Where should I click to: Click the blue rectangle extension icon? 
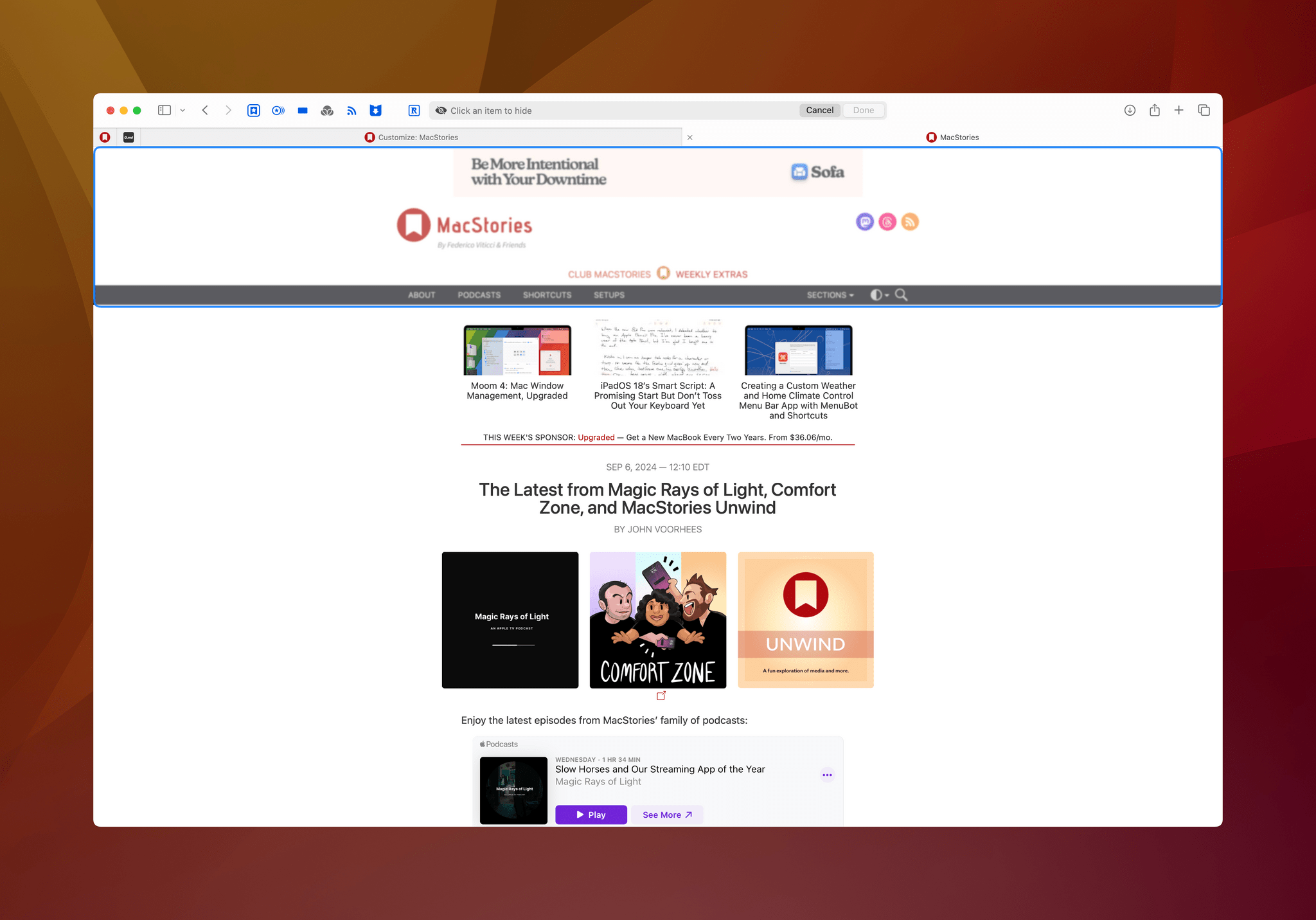(x=303, y=111)
